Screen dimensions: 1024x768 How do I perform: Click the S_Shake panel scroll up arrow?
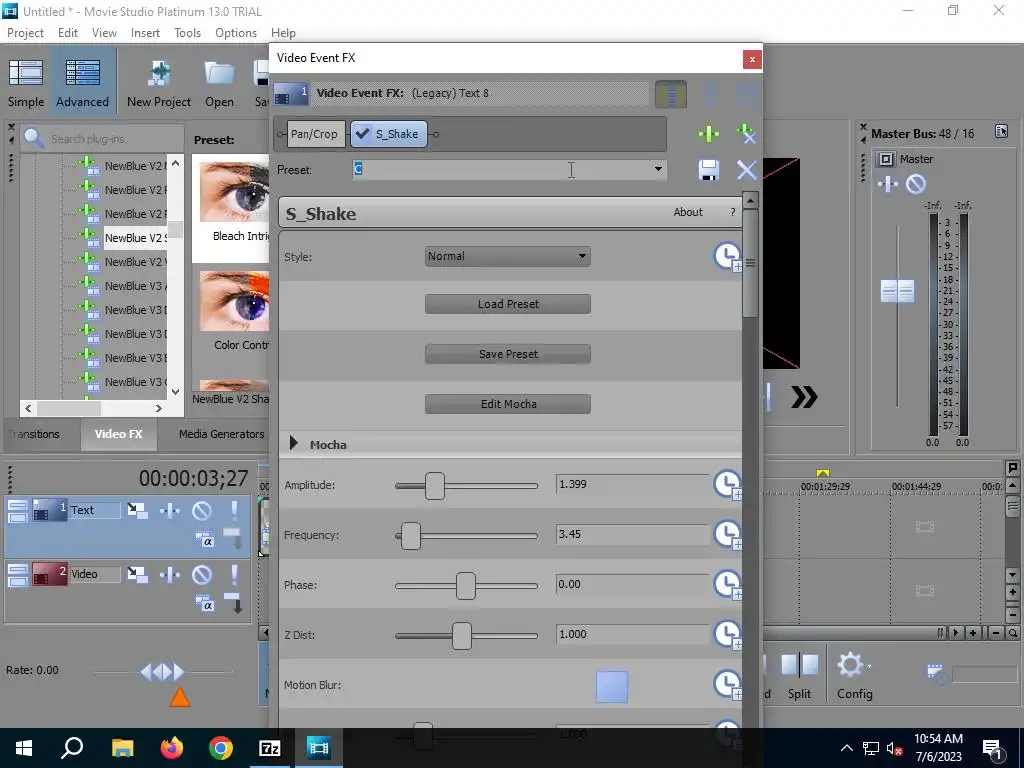pos(750,200)
